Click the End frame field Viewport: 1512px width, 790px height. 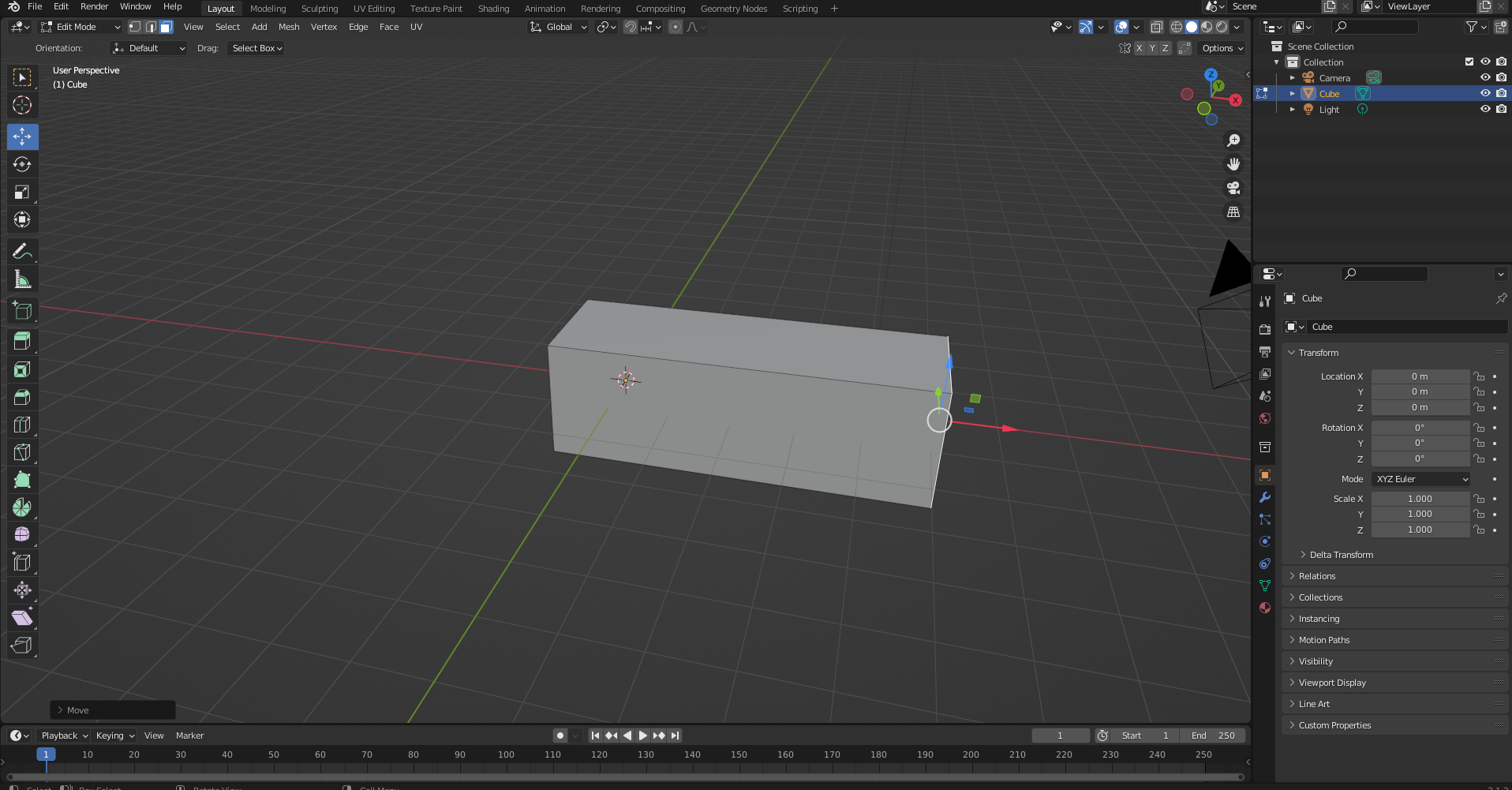point(1214,736)
